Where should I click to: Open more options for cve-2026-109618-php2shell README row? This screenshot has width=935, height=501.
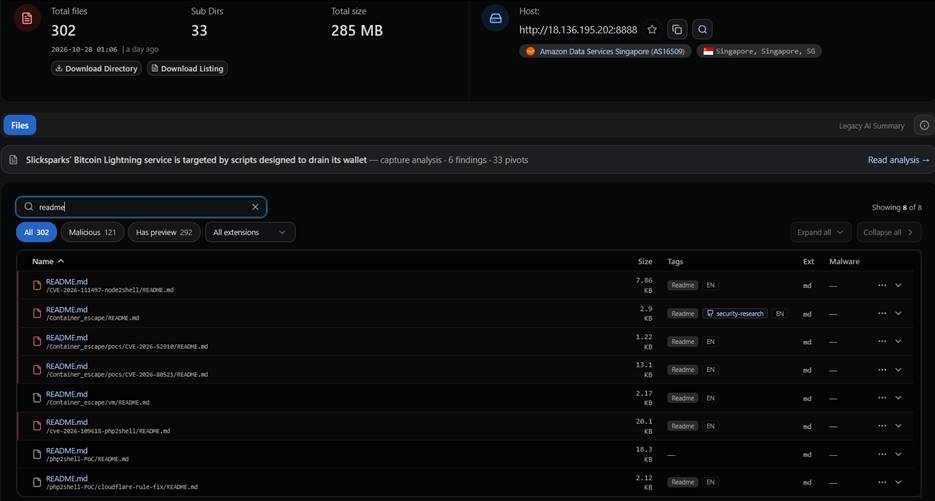pos(882,426)
